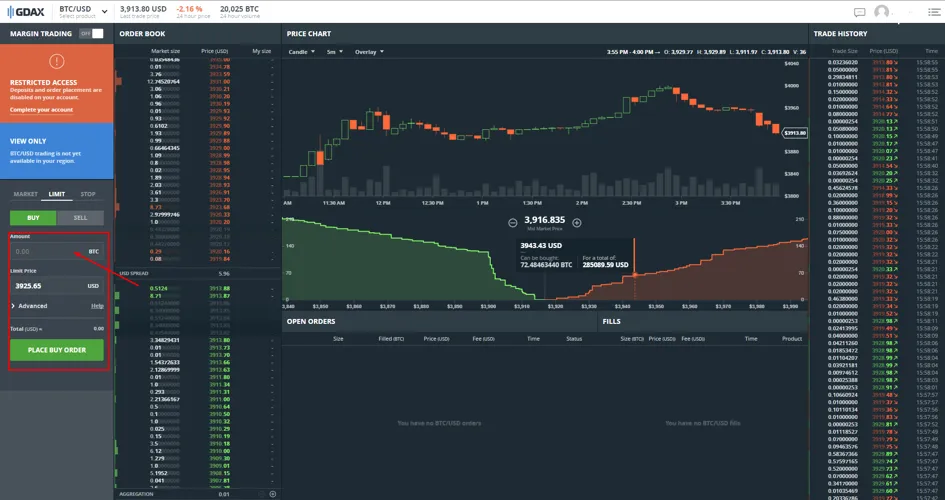Follow the Complete your account link
This screenshot has height=500, width=945.
click(x=41, y=110)
